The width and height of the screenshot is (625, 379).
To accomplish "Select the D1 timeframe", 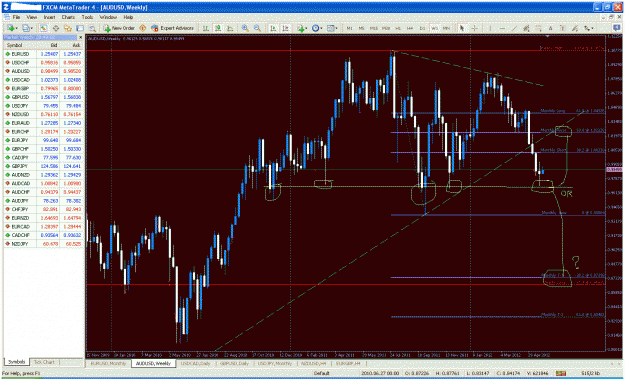I will click(422, 28).
